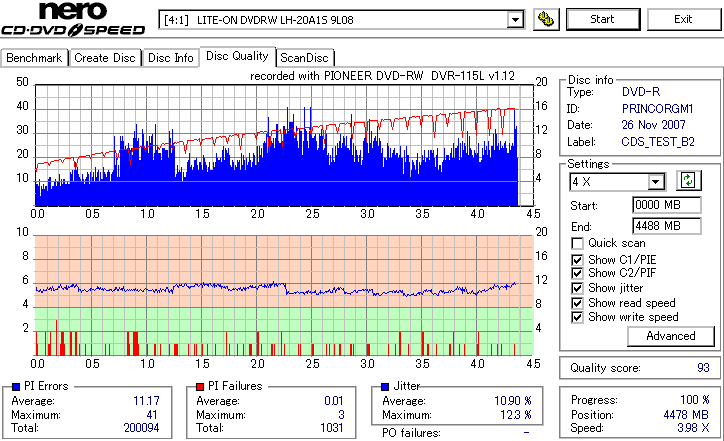Open the Disc Info tab

coord(170,58)
